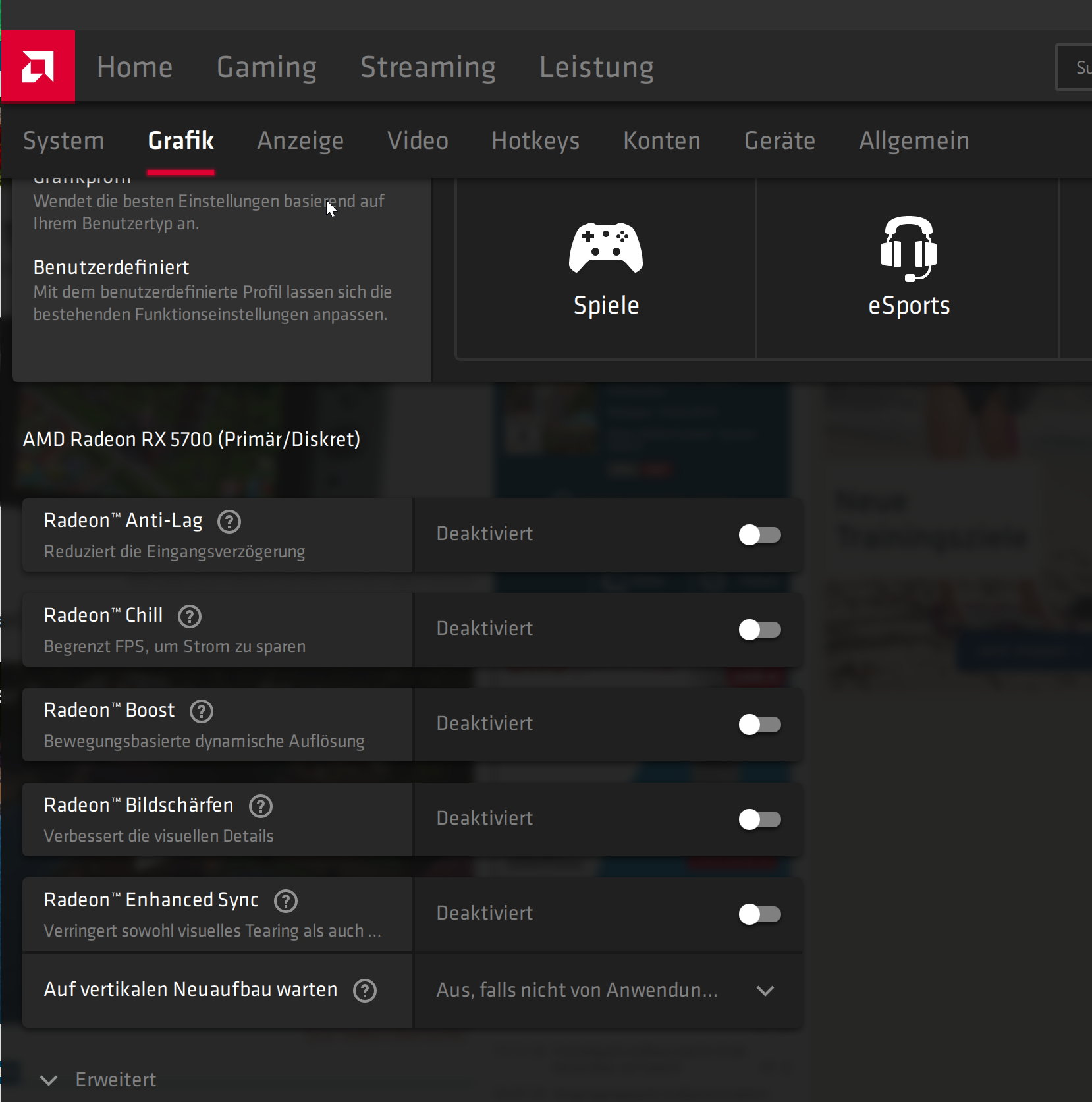Open the Konten sub-tab
Image resolution: width=1092 pixels, height=1102 pixels.
[x=662, y=141]
